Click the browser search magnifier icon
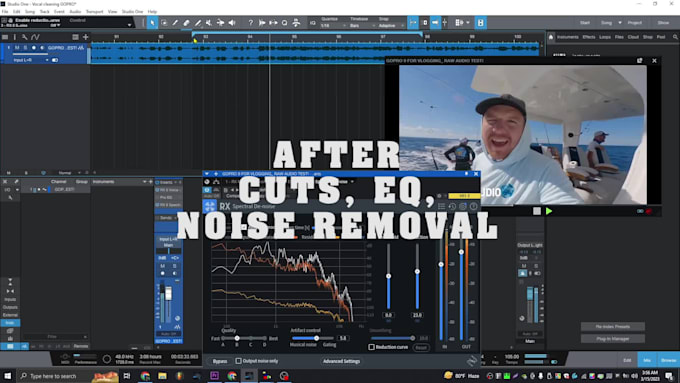This screenshot has height=383, width=680. [675, 37]
